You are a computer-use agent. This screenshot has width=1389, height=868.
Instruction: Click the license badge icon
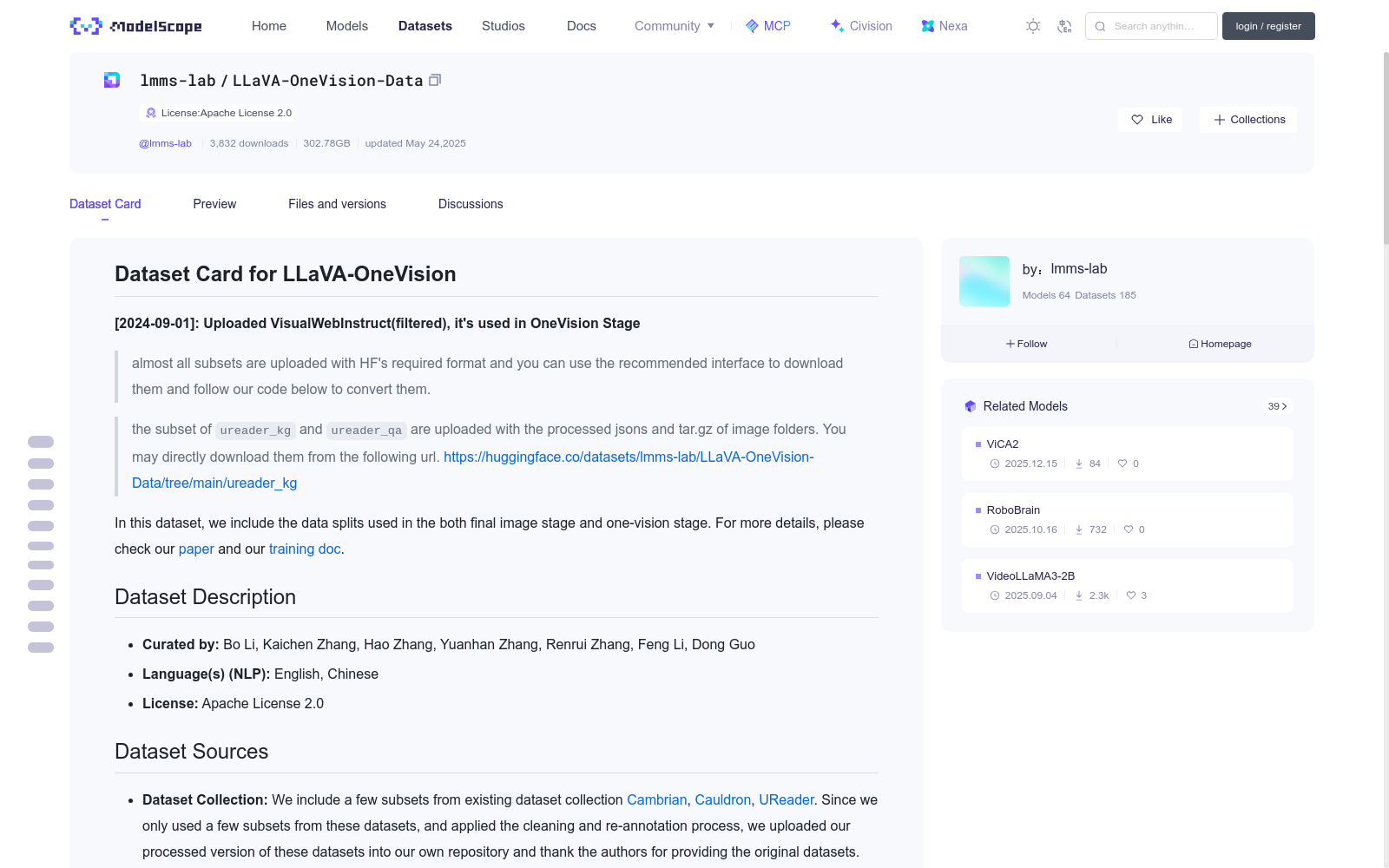[x=151, y=113]
